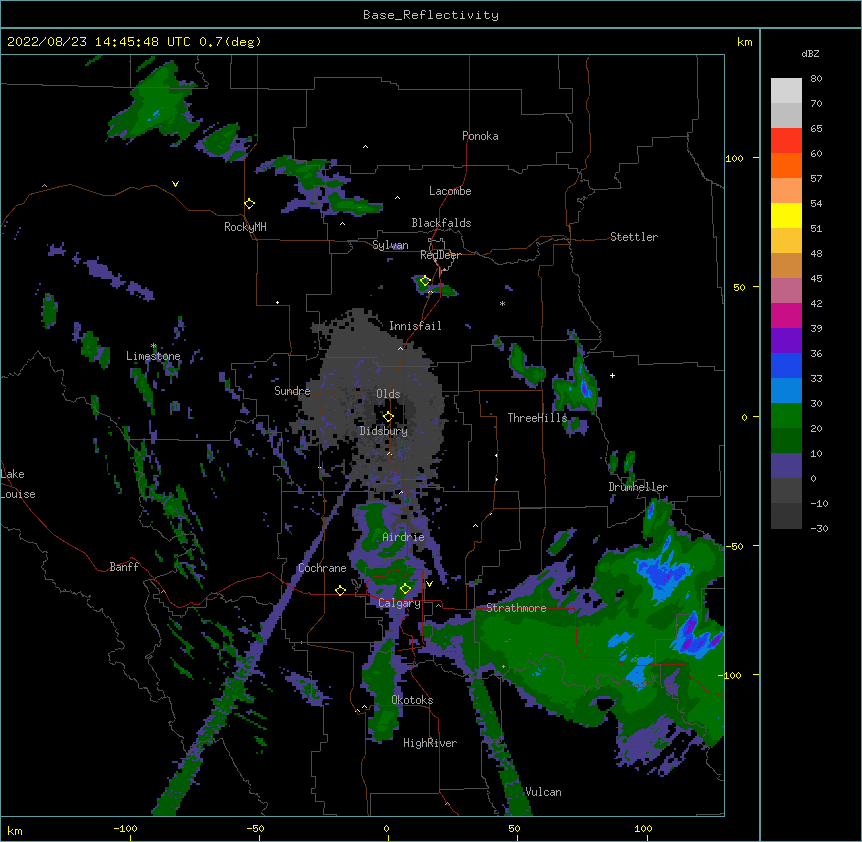
Task: Click the Blackfalds town label
Action: pyautogui.click(x=441, y=223)
